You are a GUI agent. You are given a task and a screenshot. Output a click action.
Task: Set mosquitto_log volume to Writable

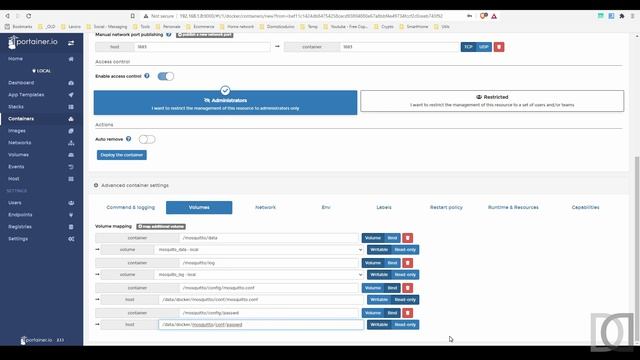[379, 275]
